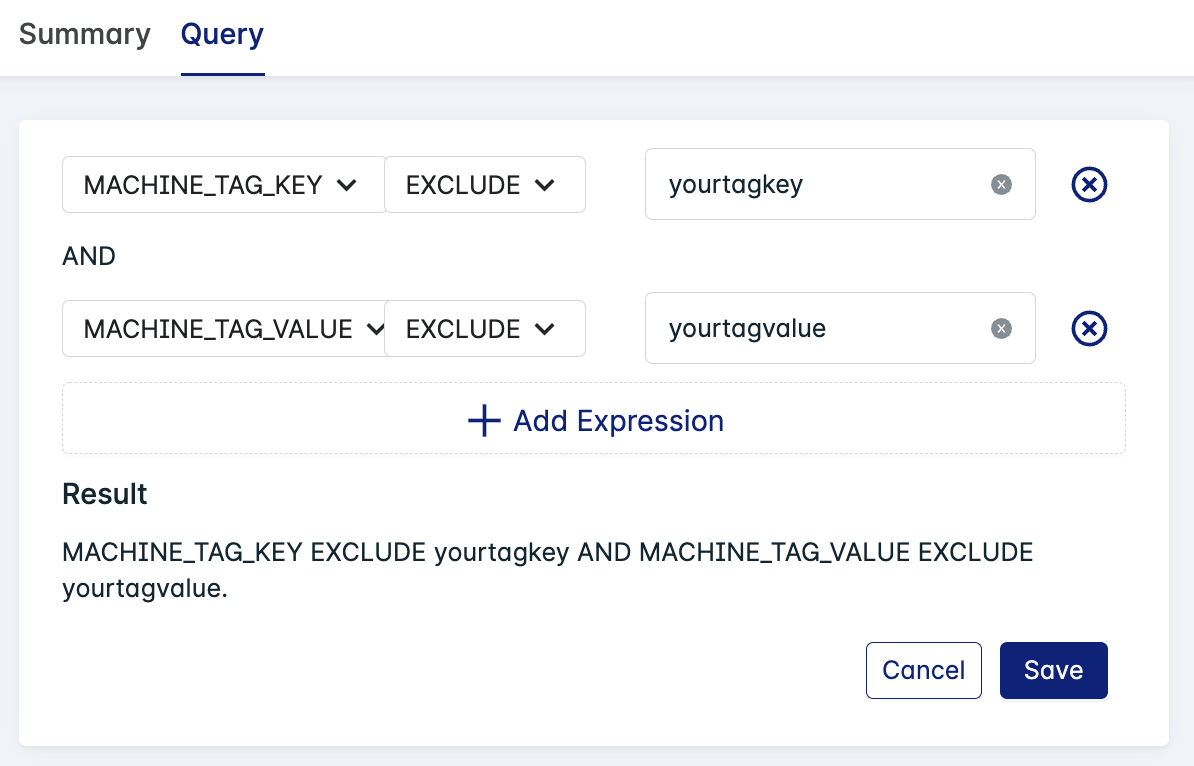Open the MACHINE_TAG_KEY field dropdown
Screen dimensions: 1194x766
[x=223, y=185]
